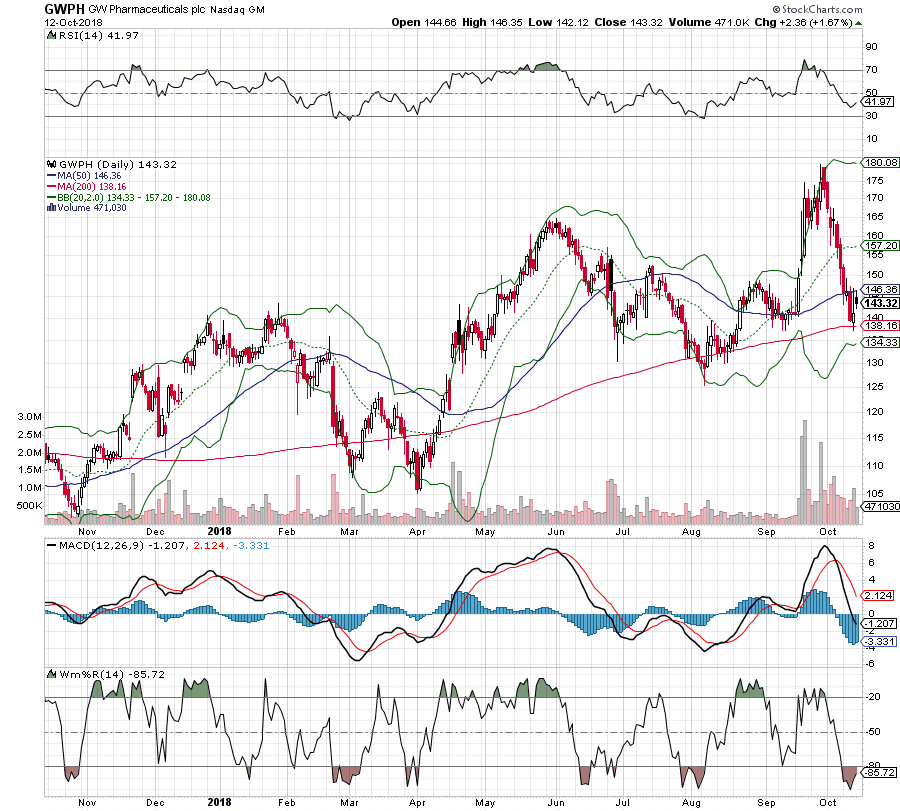Click the -50 level on Wm%R axis
This screenshot has height=811, width=900.
(873, 732)
